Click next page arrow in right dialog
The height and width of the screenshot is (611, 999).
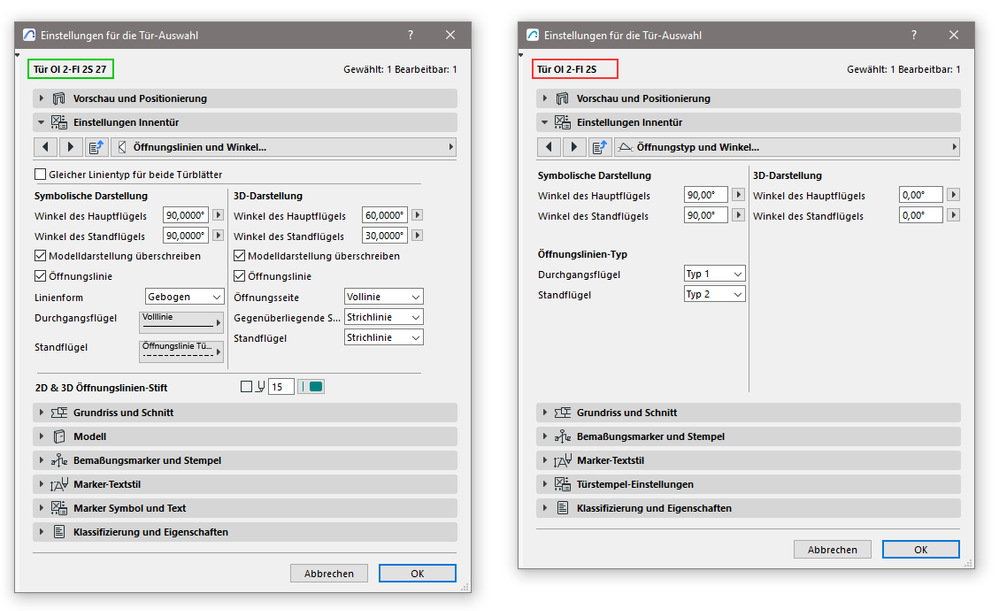[574, 147]
